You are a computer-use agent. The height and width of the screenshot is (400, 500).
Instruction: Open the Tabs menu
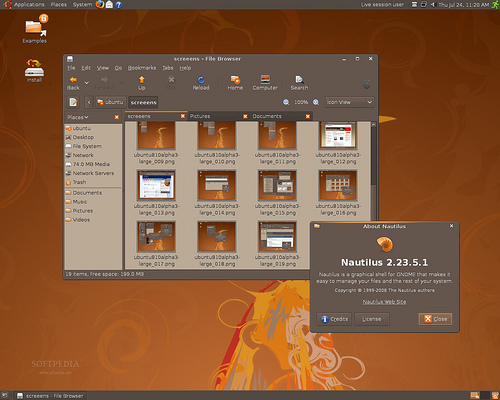(x=168, y=68)
